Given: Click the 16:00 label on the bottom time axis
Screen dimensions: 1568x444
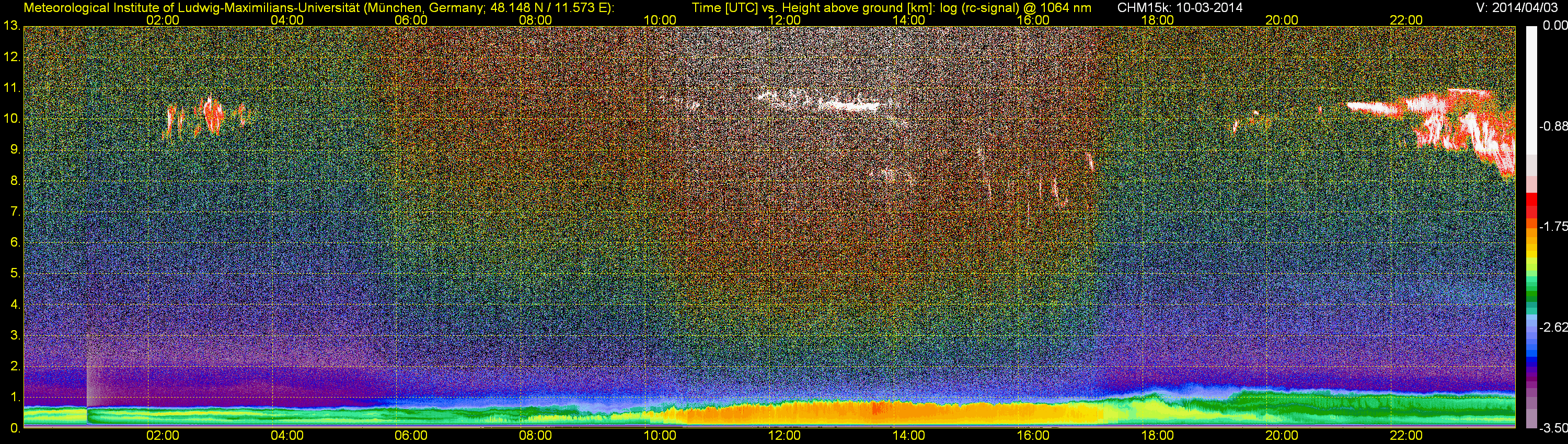Looking at the screenshot, I should [1033, 436].
